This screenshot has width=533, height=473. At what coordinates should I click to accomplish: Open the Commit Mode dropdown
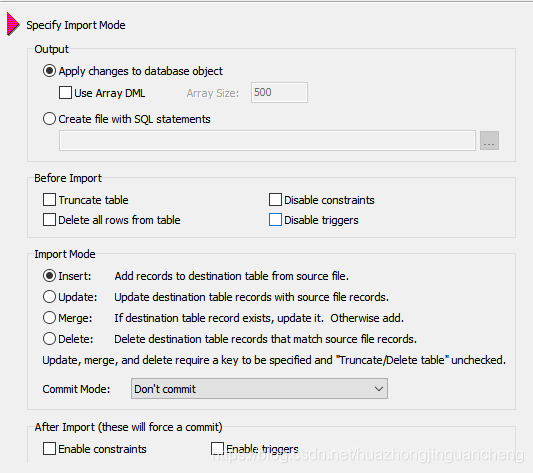click(259, 389)
